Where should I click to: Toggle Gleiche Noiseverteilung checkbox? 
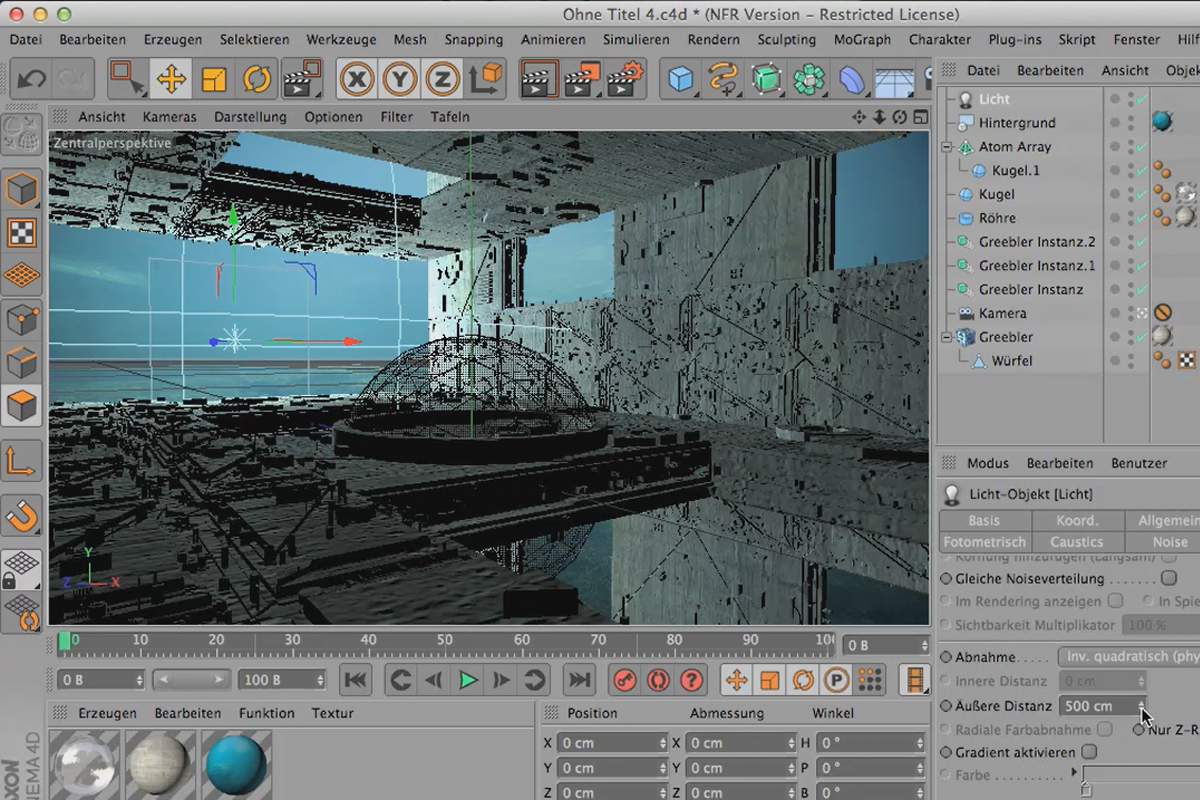[x=1168, y=578]
